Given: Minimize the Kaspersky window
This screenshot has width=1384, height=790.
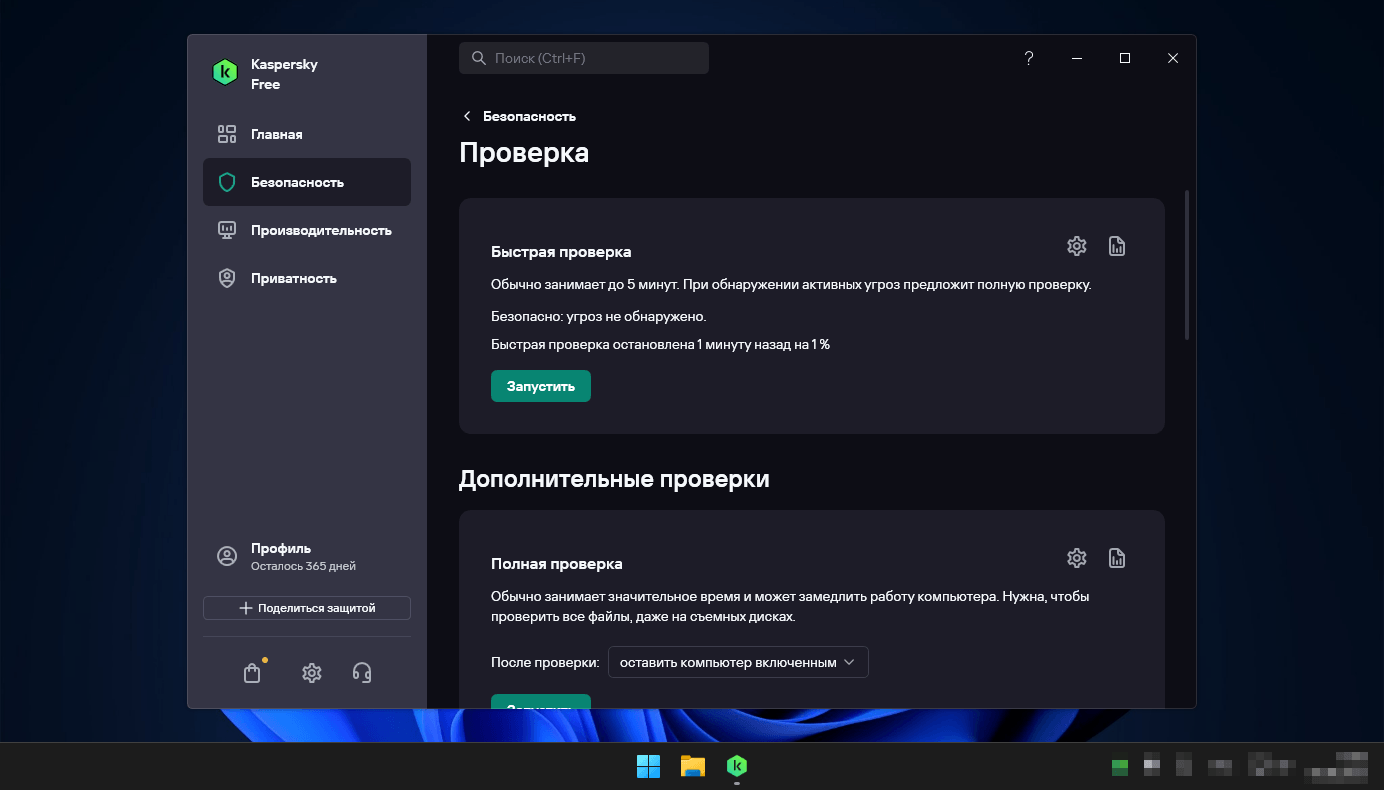Looking at the screenshot, I should click(x=1077, y=58).
